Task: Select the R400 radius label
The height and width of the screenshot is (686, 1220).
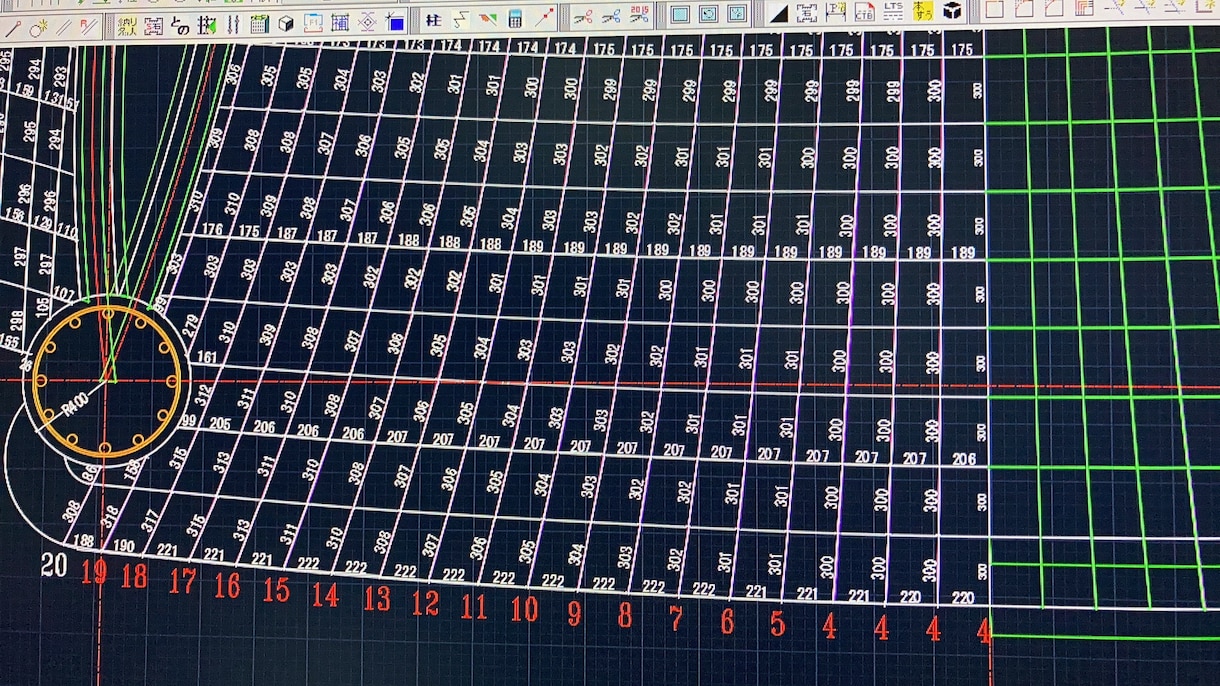Action: point(74,405)
